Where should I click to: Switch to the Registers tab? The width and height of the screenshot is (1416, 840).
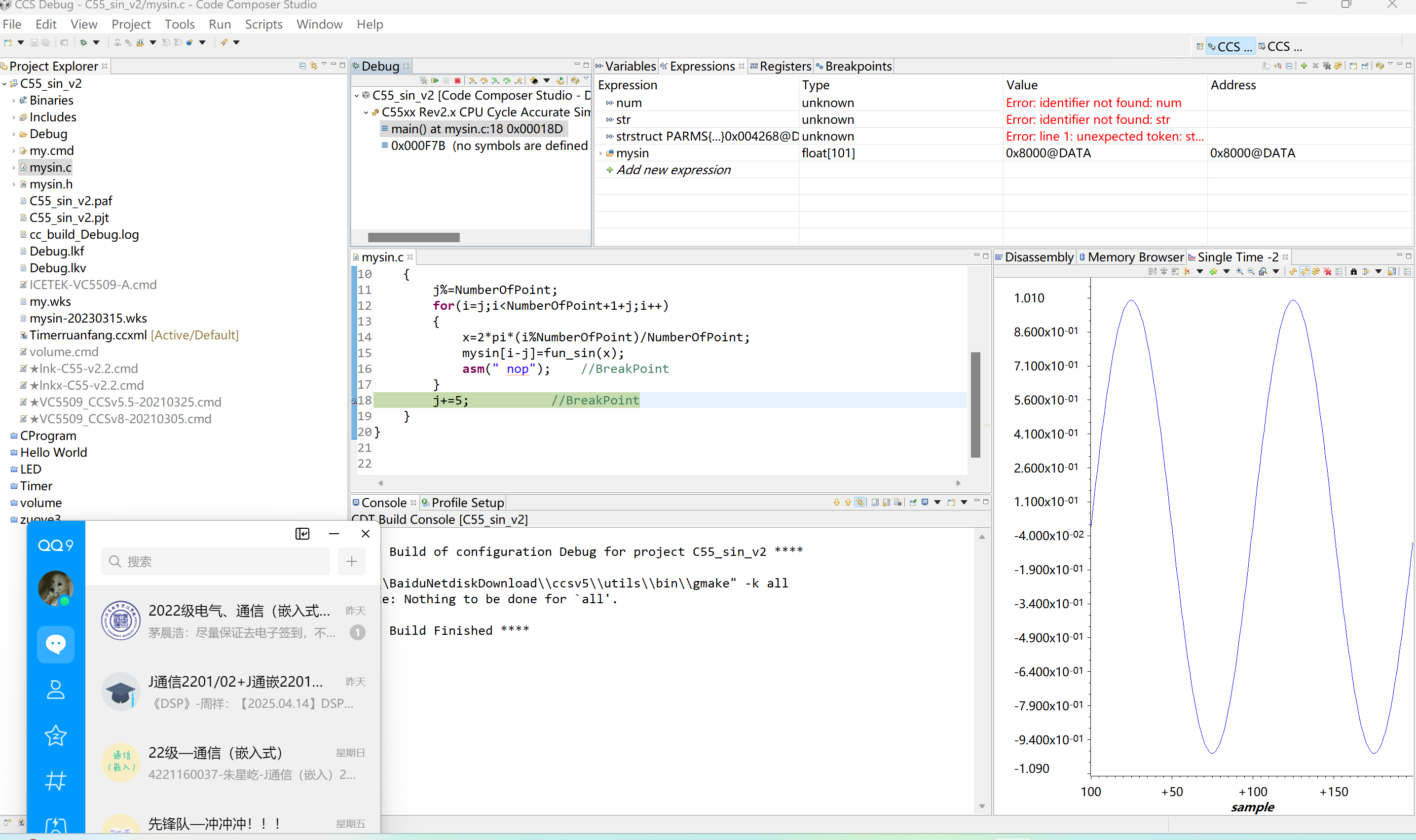point(781,66)
